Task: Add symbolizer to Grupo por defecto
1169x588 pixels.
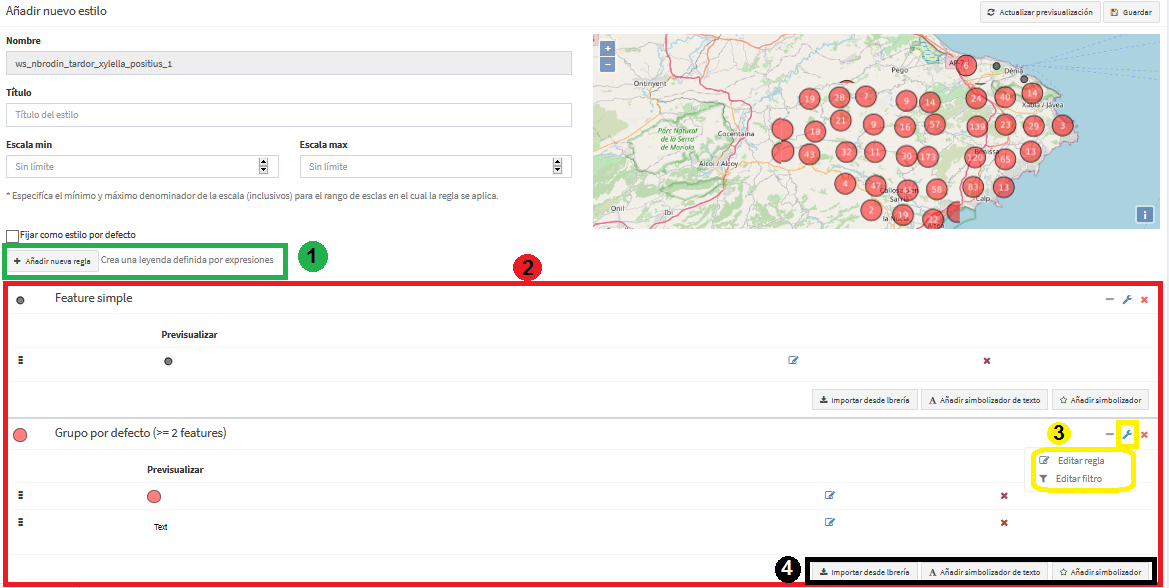Action: click(1100, 572)
